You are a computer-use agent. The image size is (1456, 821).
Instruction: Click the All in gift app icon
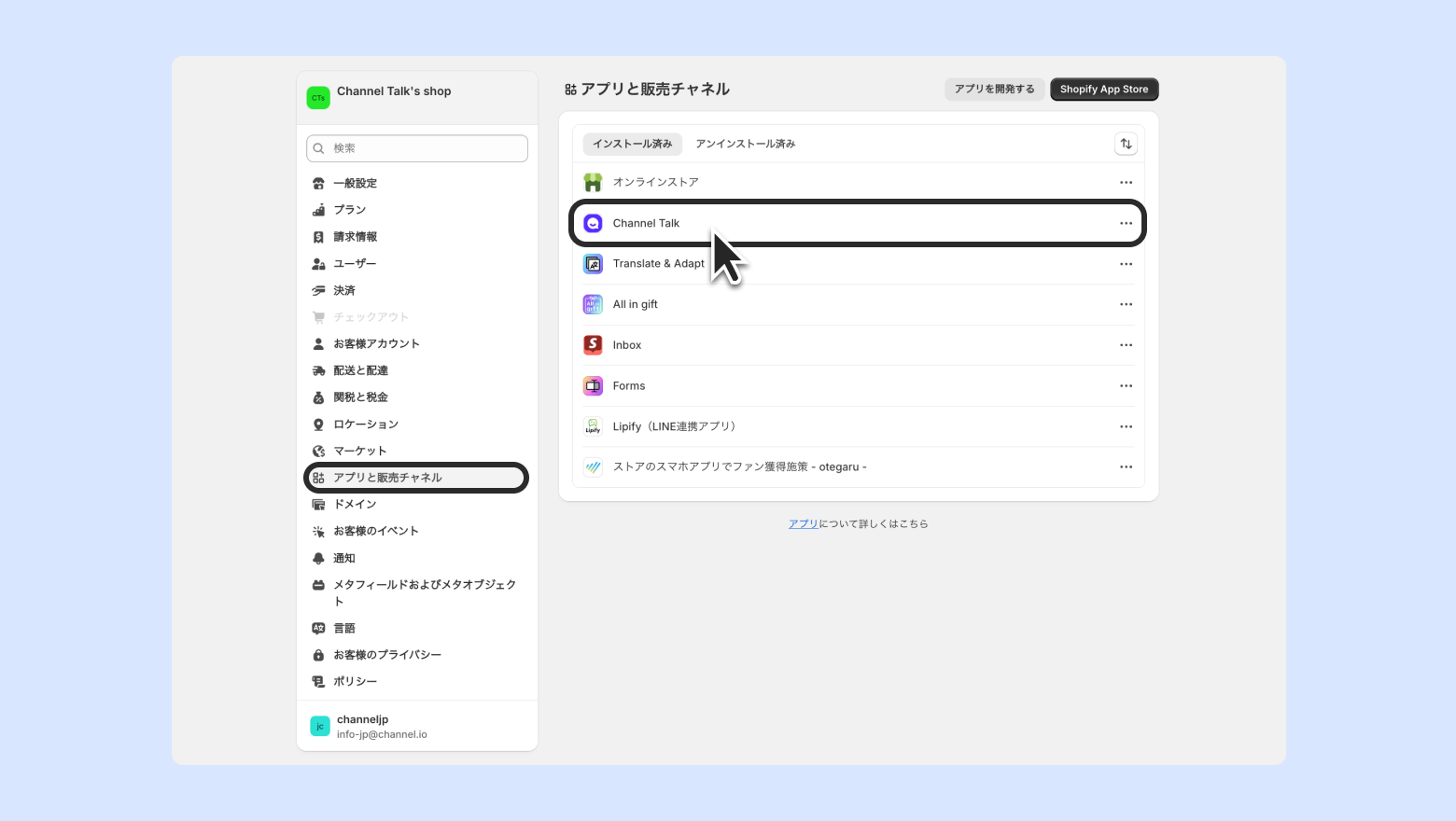593,304
